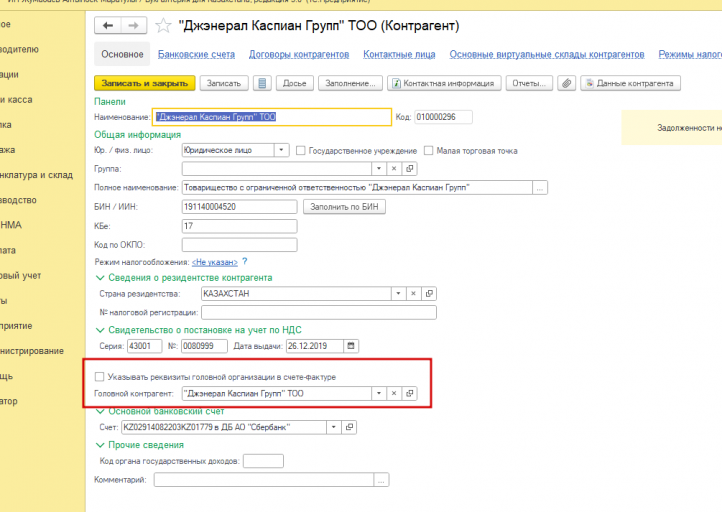
Task: Click the paperclip attachments icon
Action: tap(566, 83)
